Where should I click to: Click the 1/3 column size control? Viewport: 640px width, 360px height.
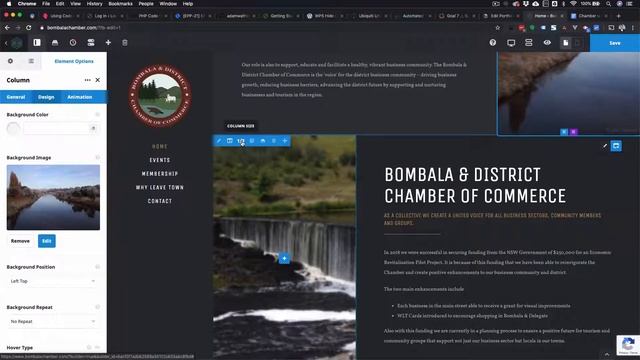(x=241, y=141)
